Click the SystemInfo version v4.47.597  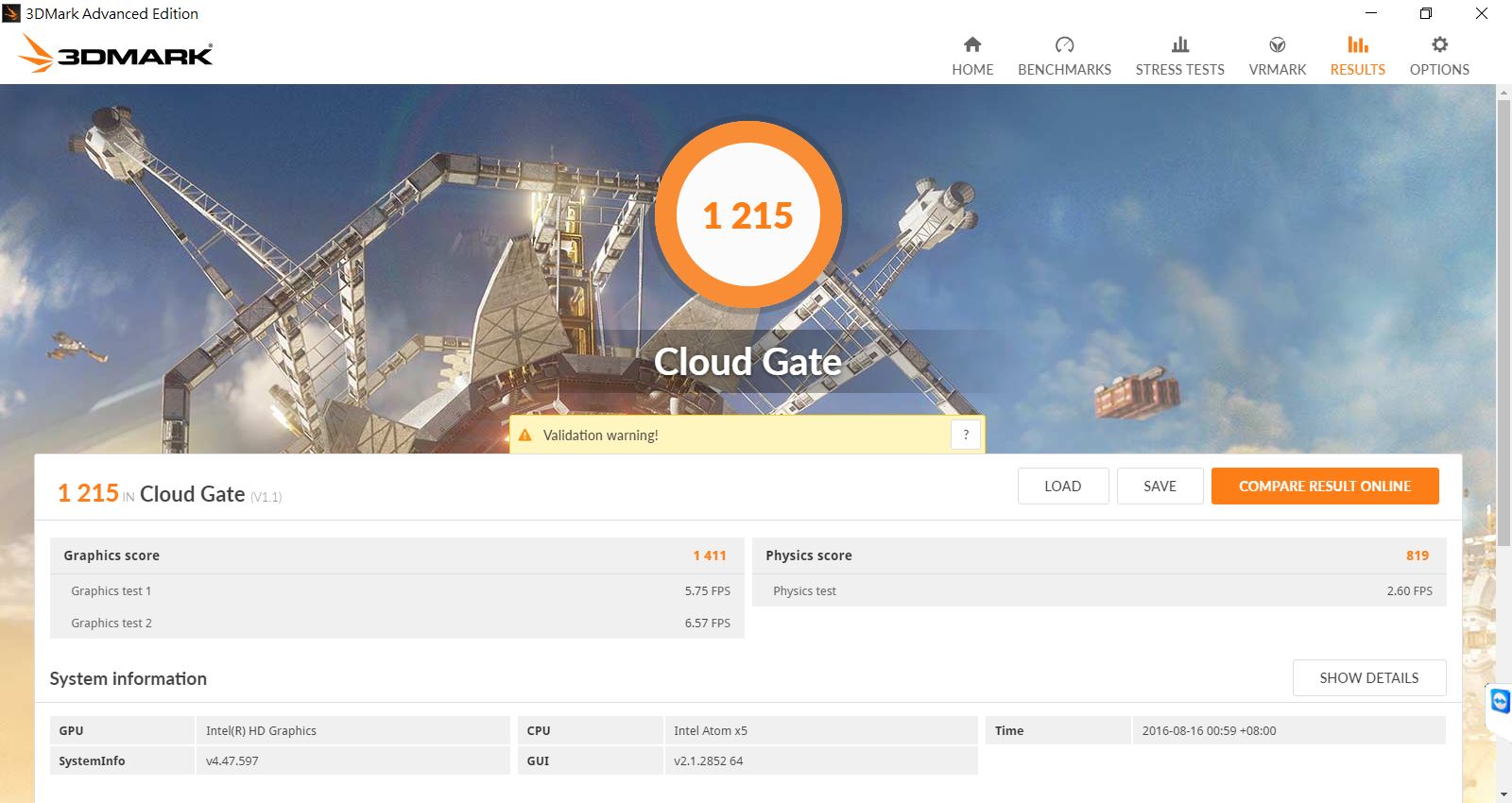tap(232, 760)
